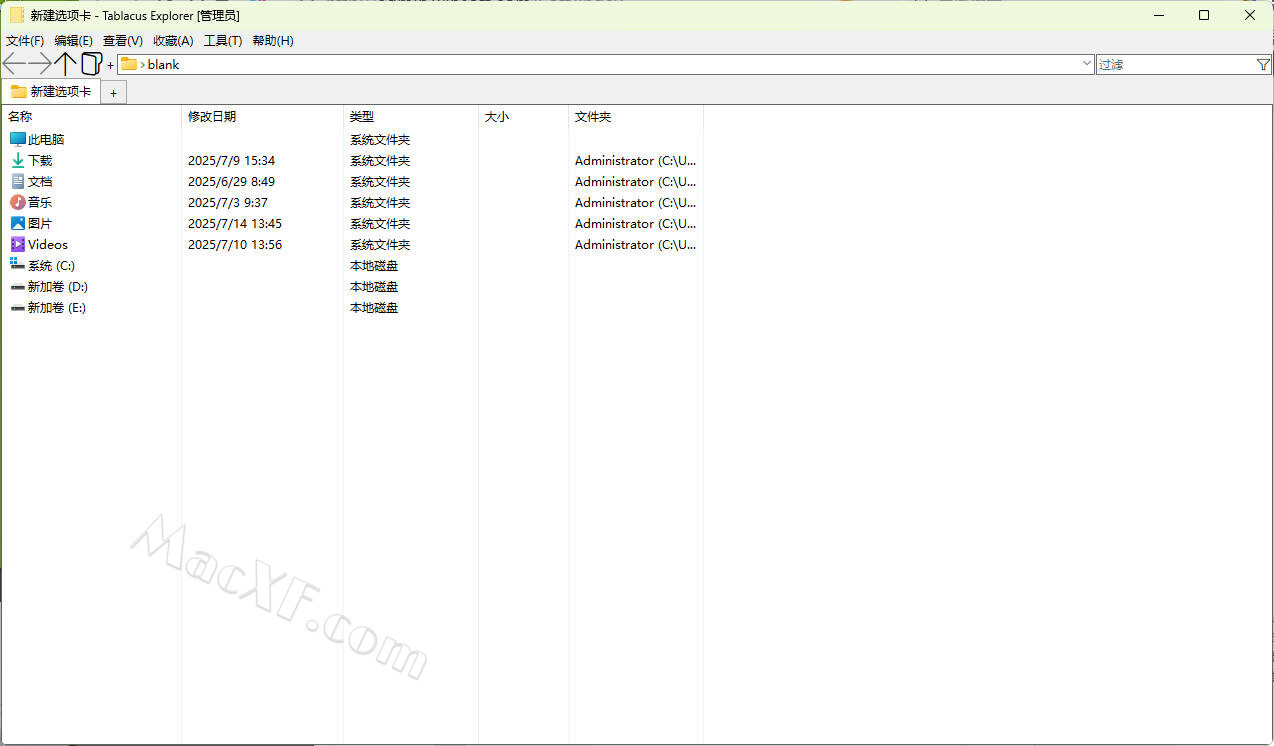
Task: Select the 新建选项卡 tab
Action: (51, 92)
